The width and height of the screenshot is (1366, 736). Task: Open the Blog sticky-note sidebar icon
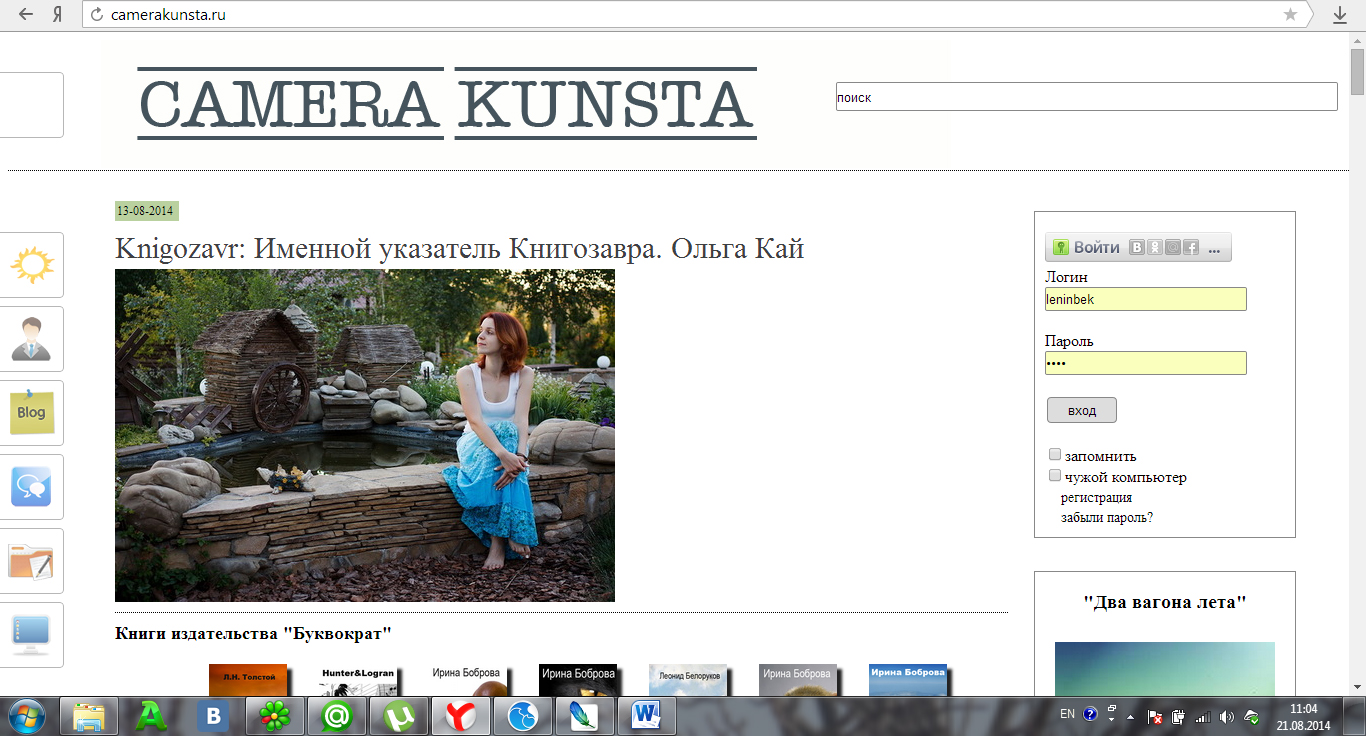[x=31, y=412]
